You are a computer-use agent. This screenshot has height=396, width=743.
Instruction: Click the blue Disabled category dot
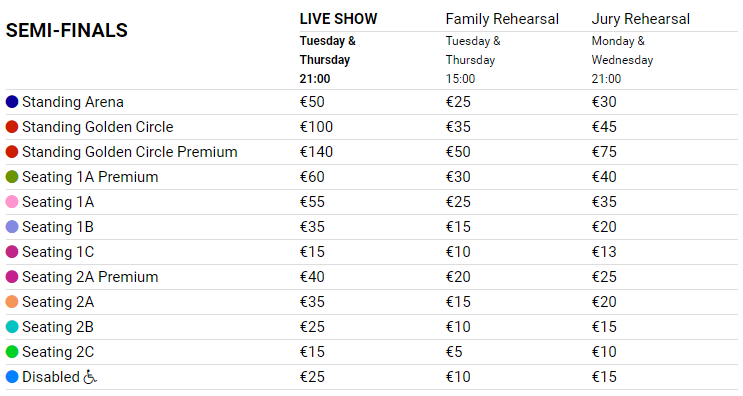[12, 377]
